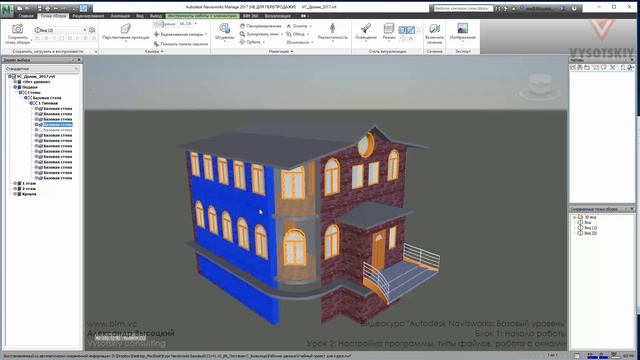Viewport: 640px width, 360px height.
Task: Click the Navisworks application N button
Action: [6, 10]
